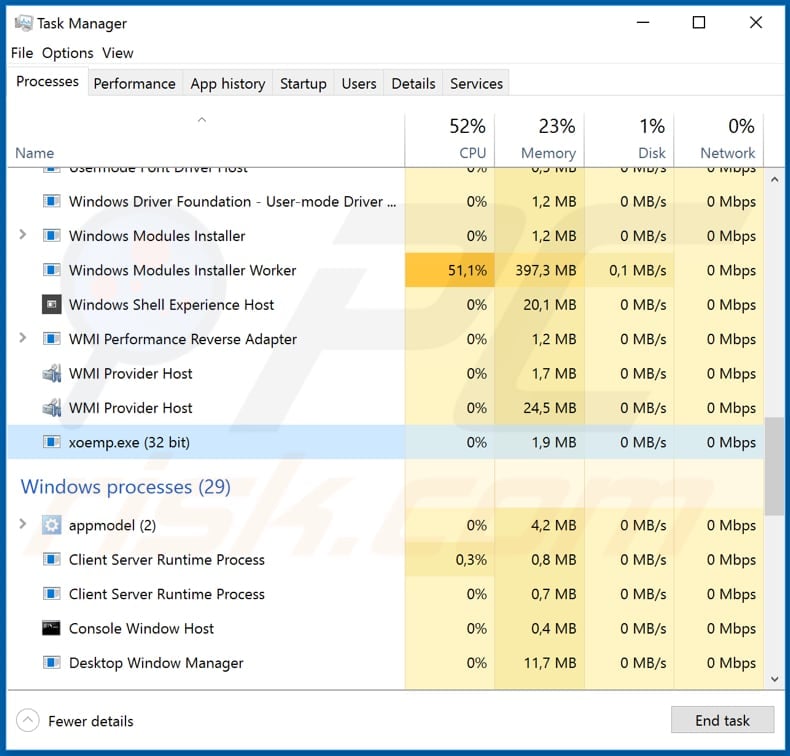Click the appmodel gear icon
The image size is (790, 756).
click(51, 525)
